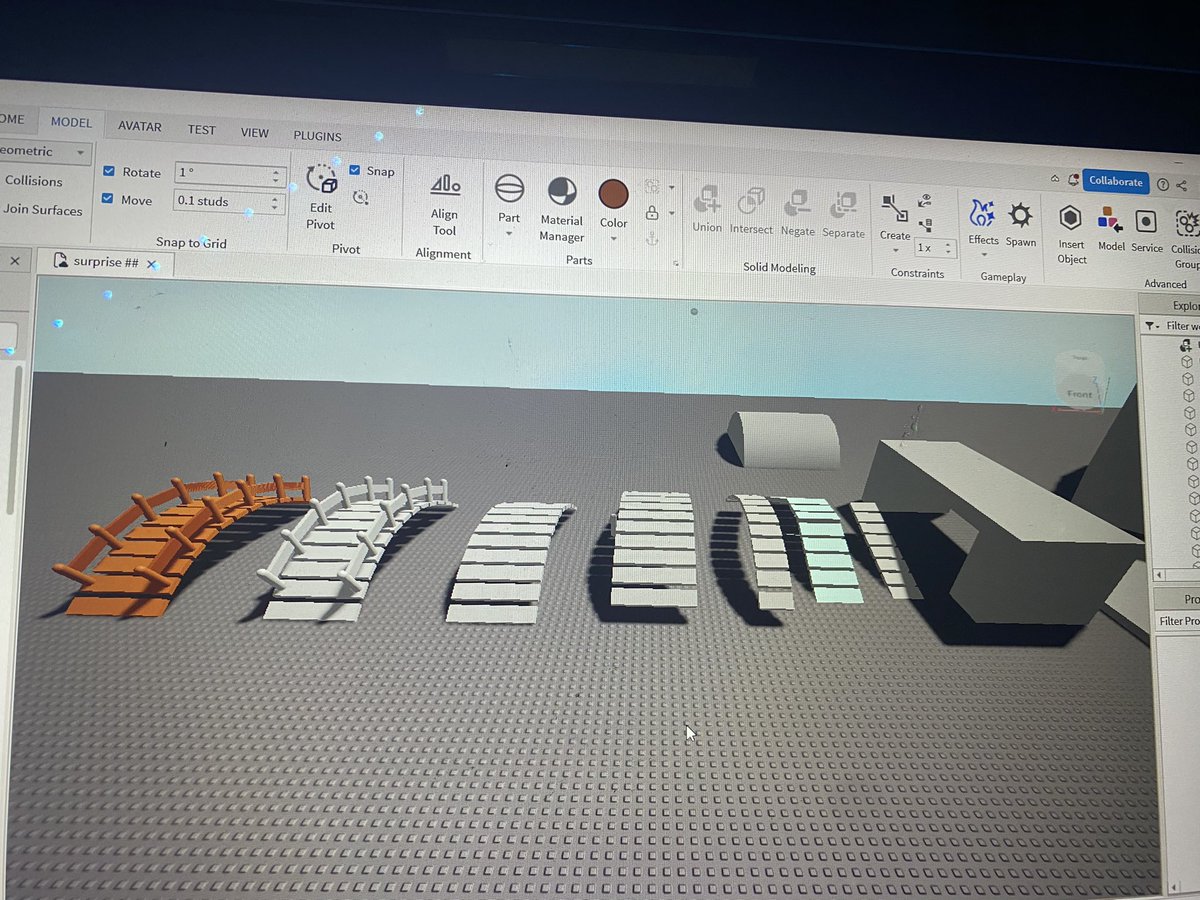Toggle the pivot Snap checkbox
The height and width of the screenshot is (900, 1200).
(355, 170)
